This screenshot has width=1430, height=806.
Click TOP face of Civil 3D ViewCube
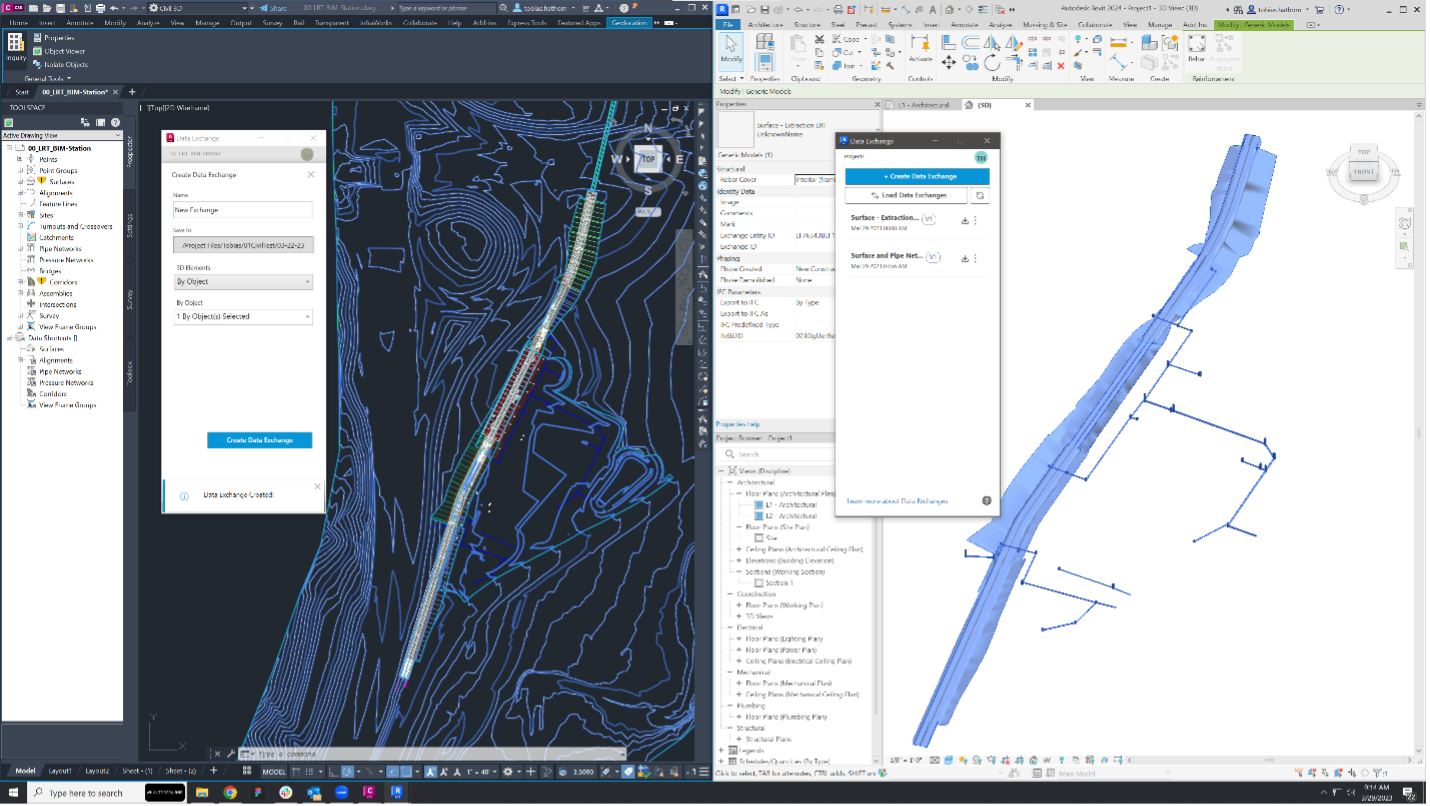(647, 159)
